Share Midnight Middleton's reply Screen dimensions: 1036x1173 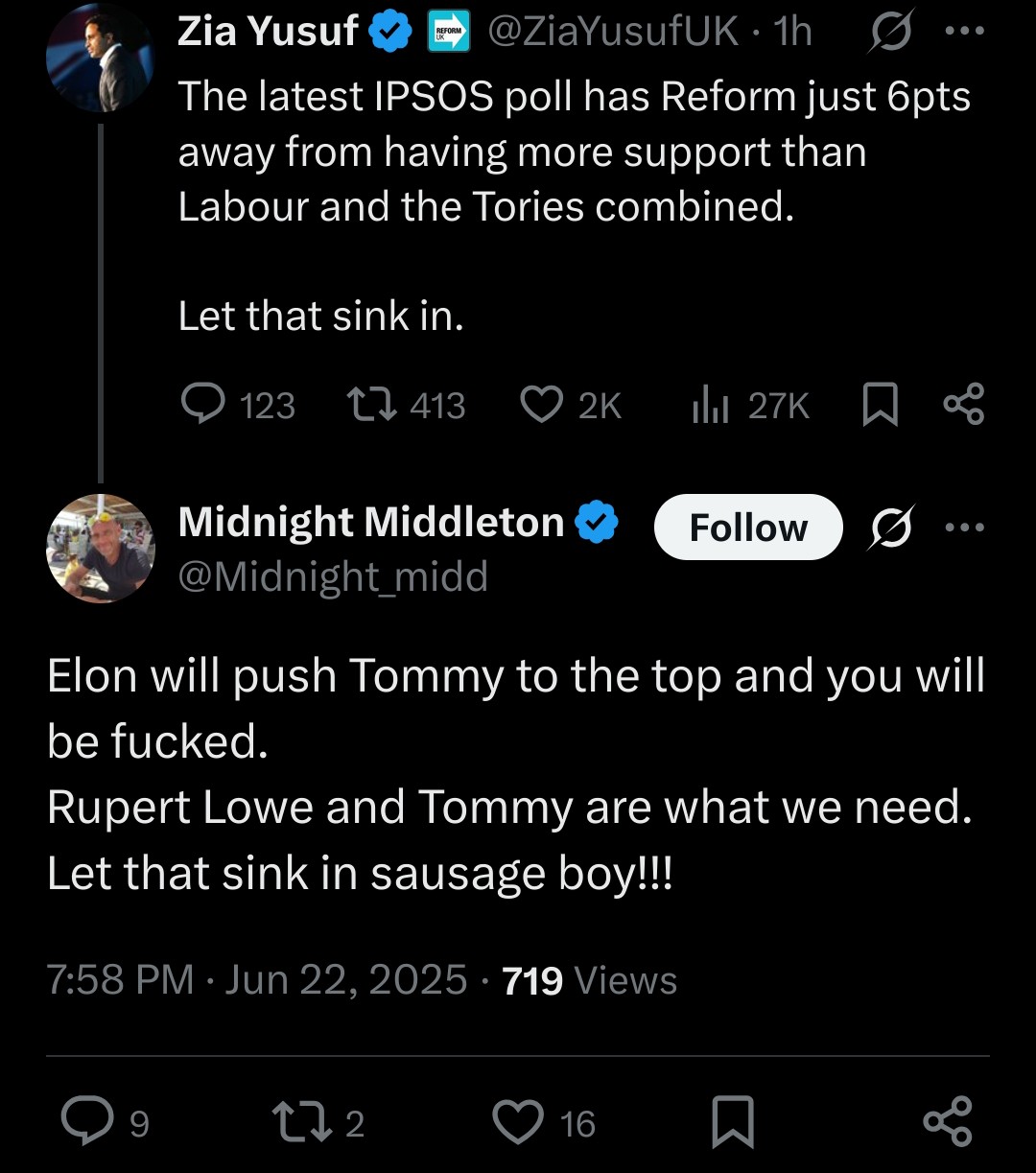(948, 1121)
